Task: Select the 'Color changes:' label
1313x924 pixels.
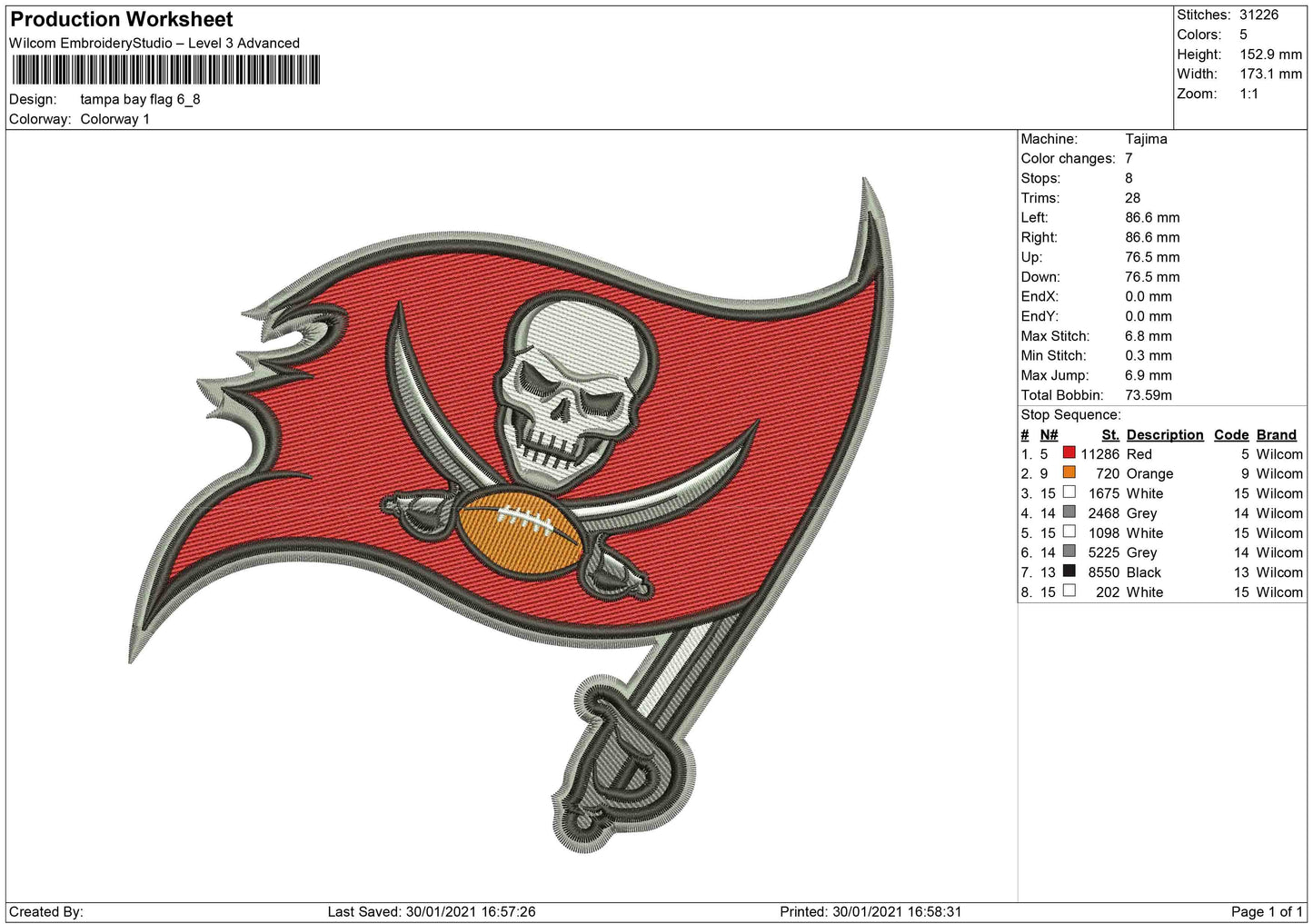Action: click(x=1068, y=158)
